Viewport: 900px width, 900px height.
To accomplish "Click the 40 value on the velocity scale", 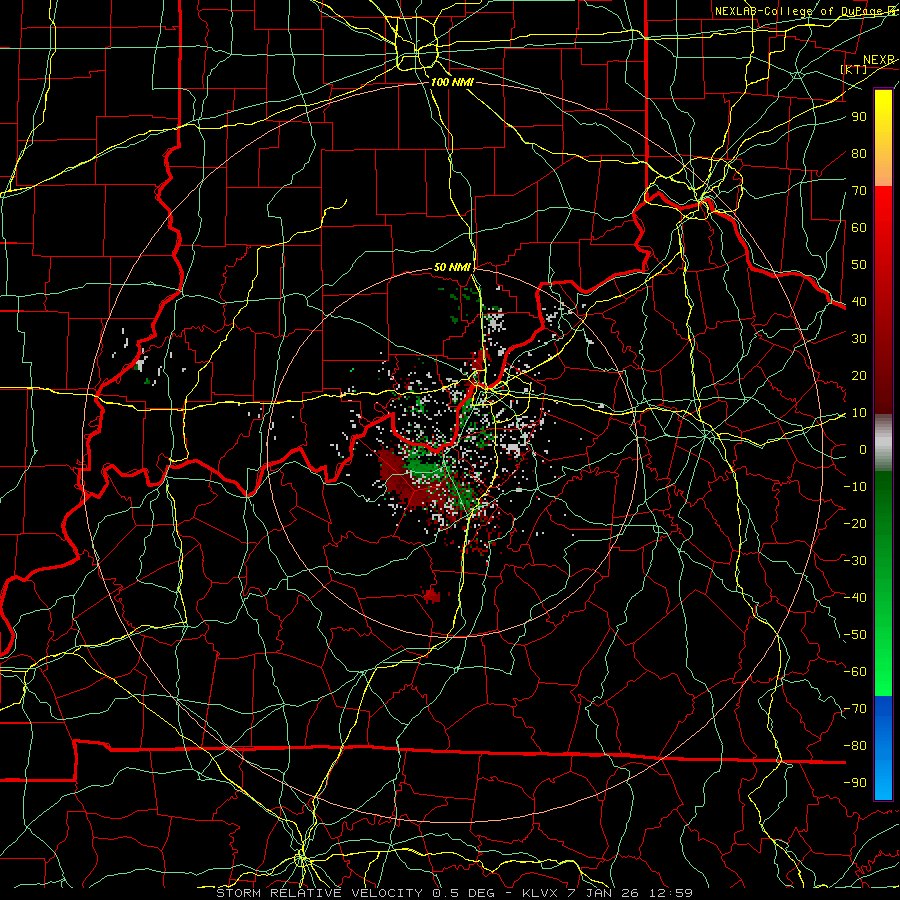I will pyautogui.click(x=859, y=301).
